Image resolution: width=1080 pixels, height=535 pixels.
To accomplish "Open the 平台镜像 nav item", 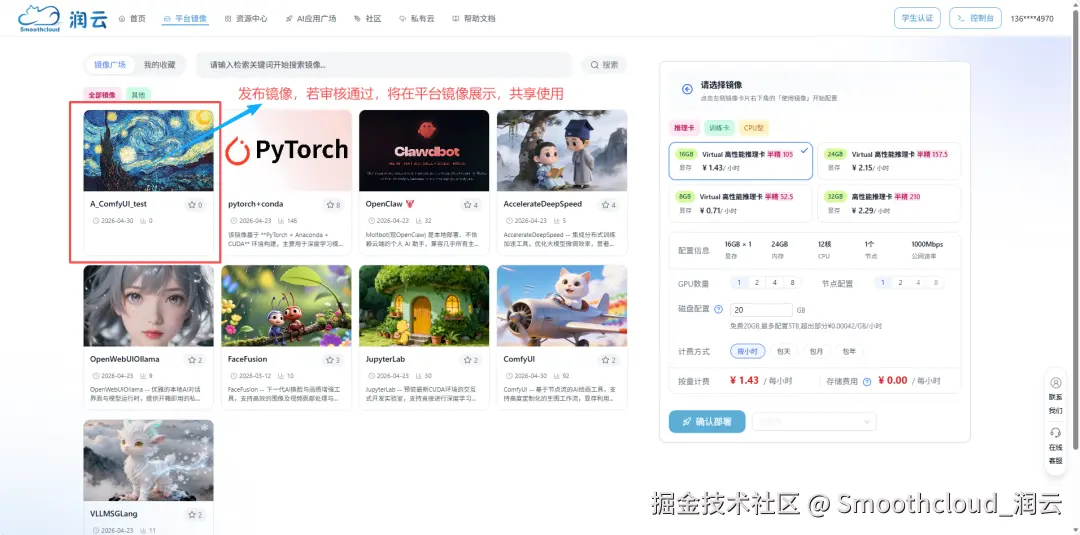I will (x=185, y=19).
